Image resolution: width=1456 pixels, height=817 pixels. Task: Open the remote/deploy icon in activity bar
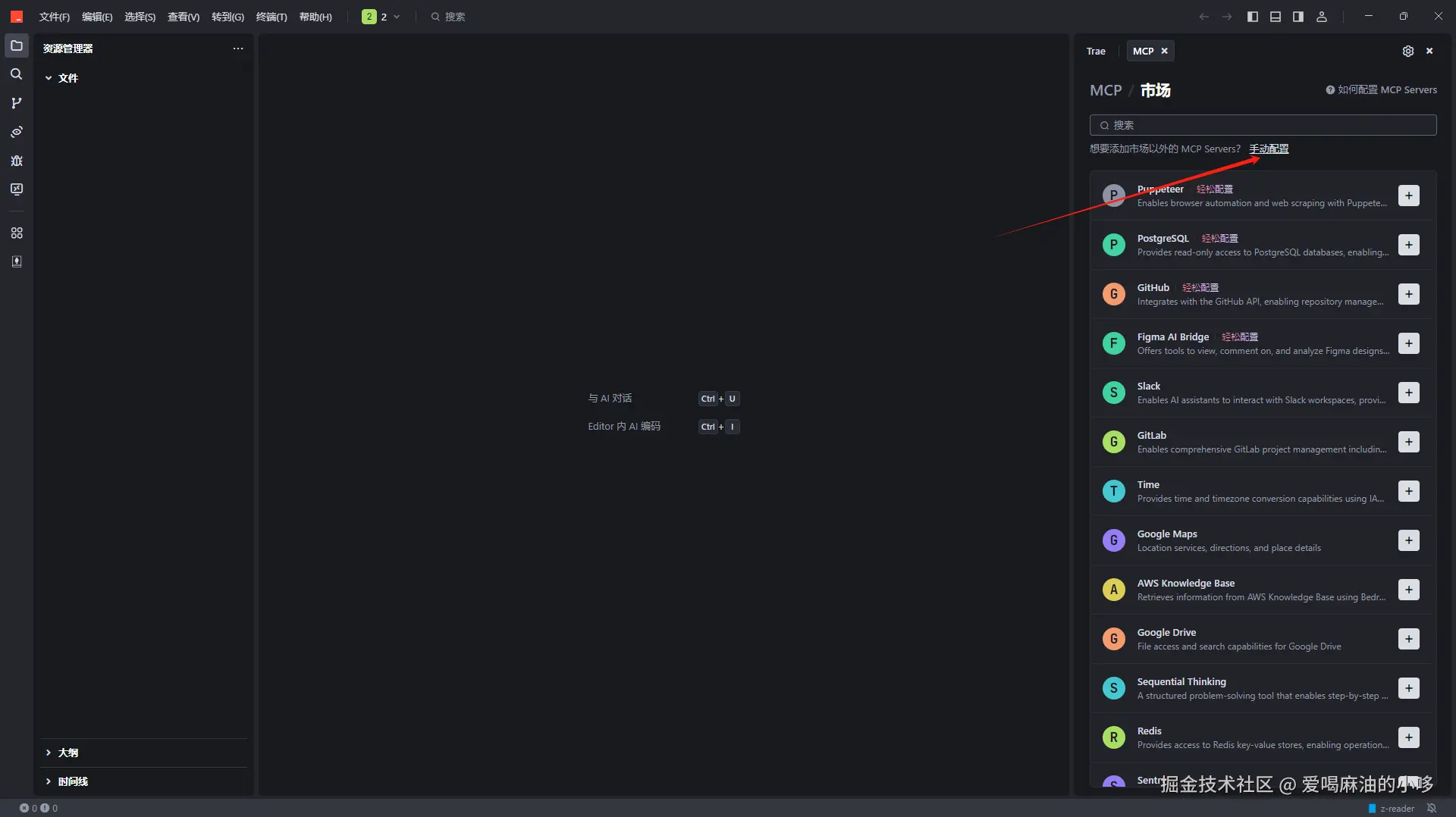17,132
